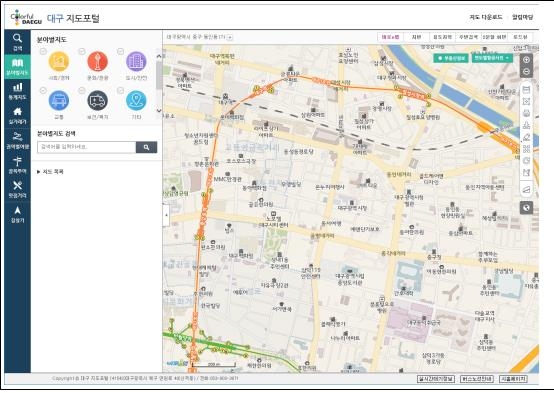Screen dimensions: 554x393
Task: Click the eraser/pencil icon on map toolbar
Action: (526, 137)
